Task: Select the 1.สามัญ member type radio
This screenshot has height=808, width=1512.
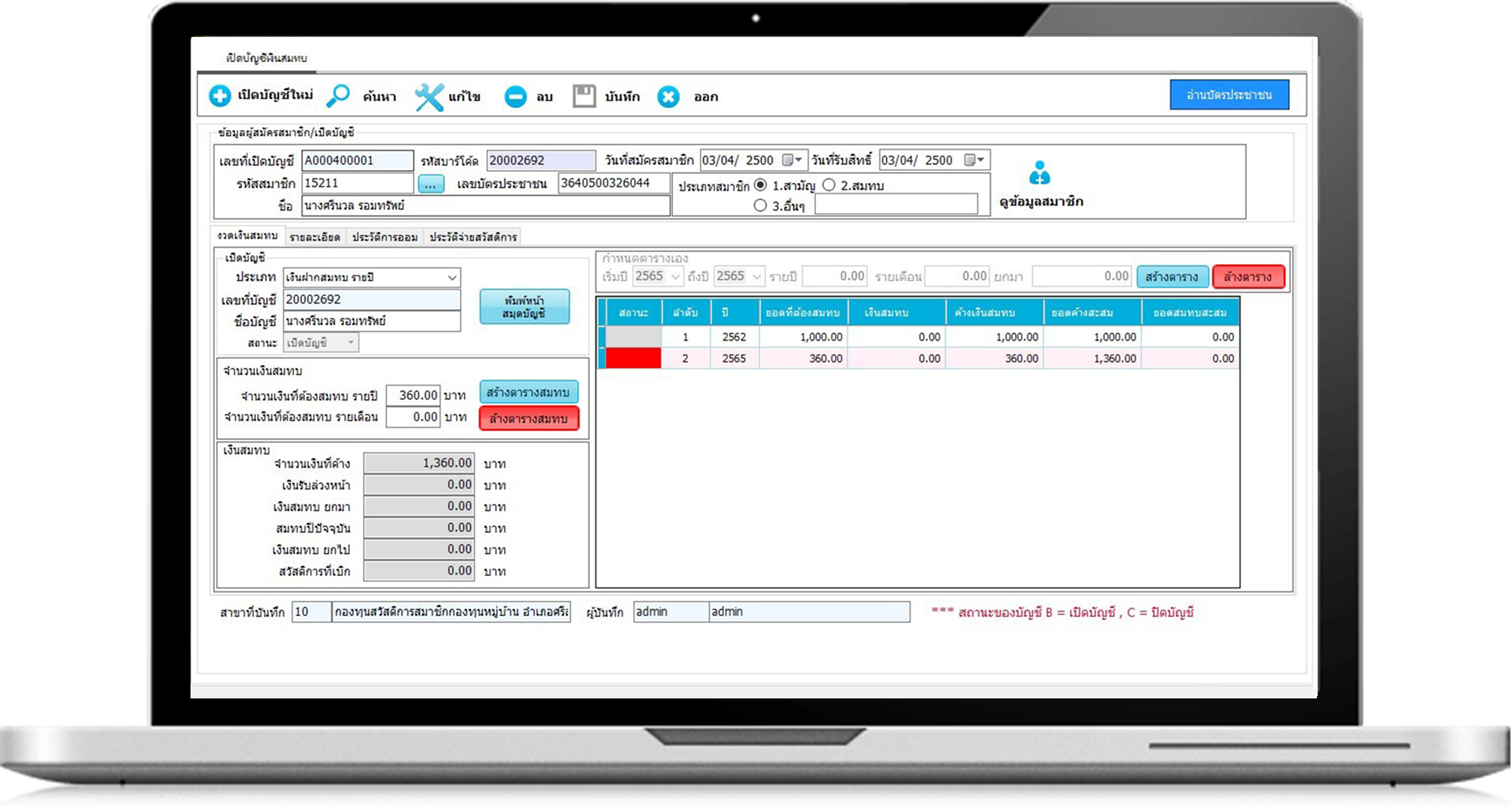Action: click(x=761, y=185)
